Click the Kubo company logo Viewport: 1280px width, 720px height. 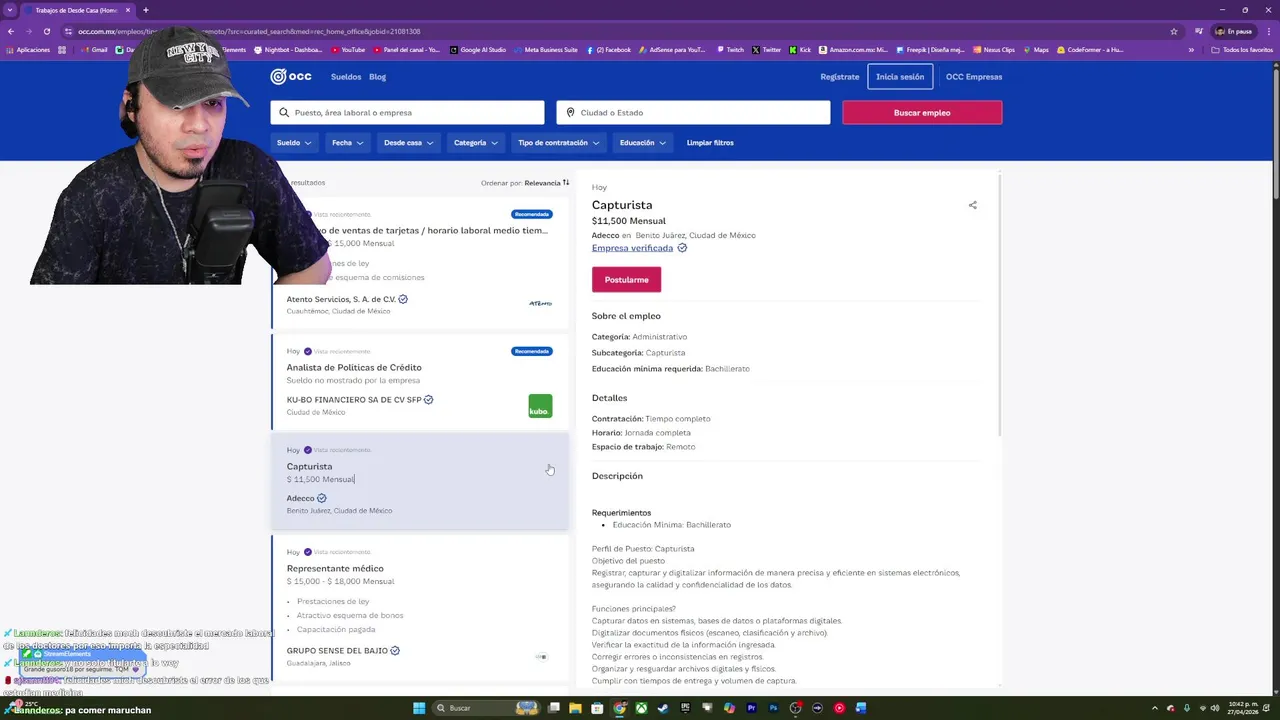pyautogui.click(x=540, y=406)
